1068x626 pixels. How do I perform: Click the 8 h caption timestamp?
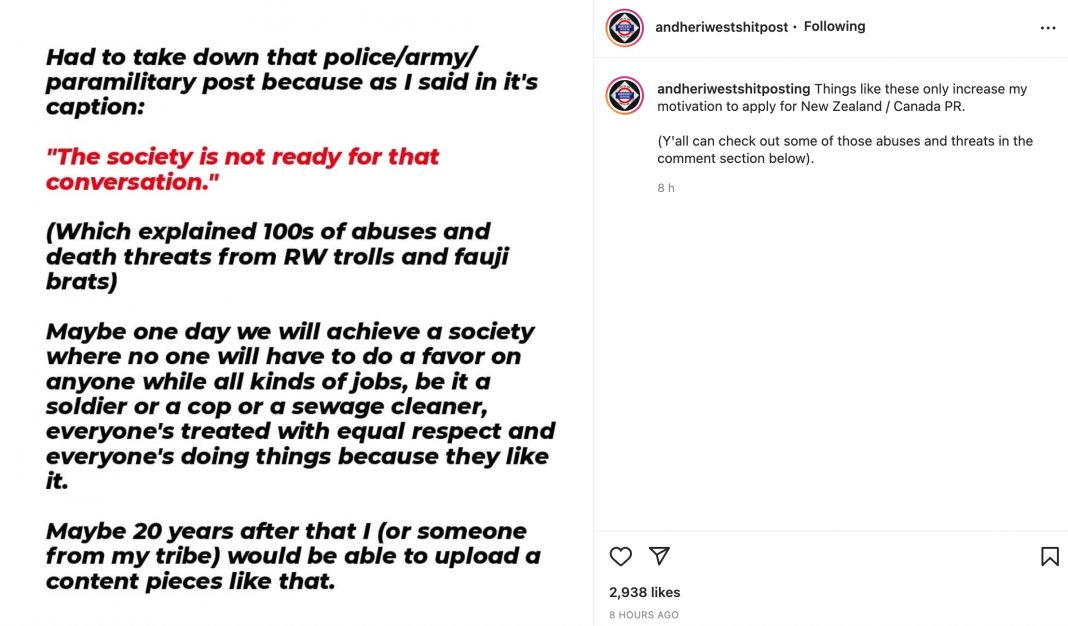pyautogui.click(x=666, y=188)
